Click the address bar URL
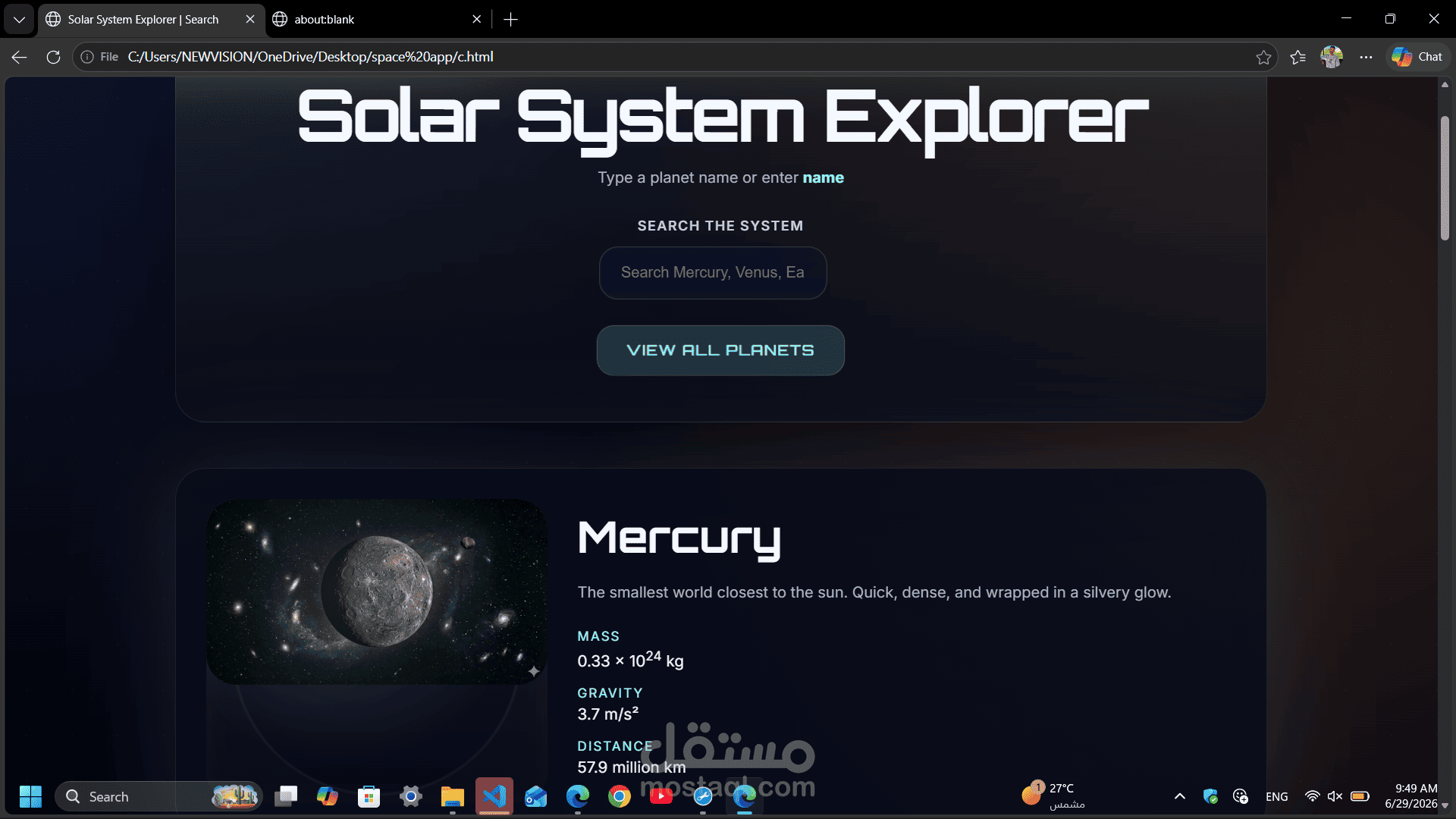The height and width of the screenshot is (819, 1456). (x=311, y=57)
